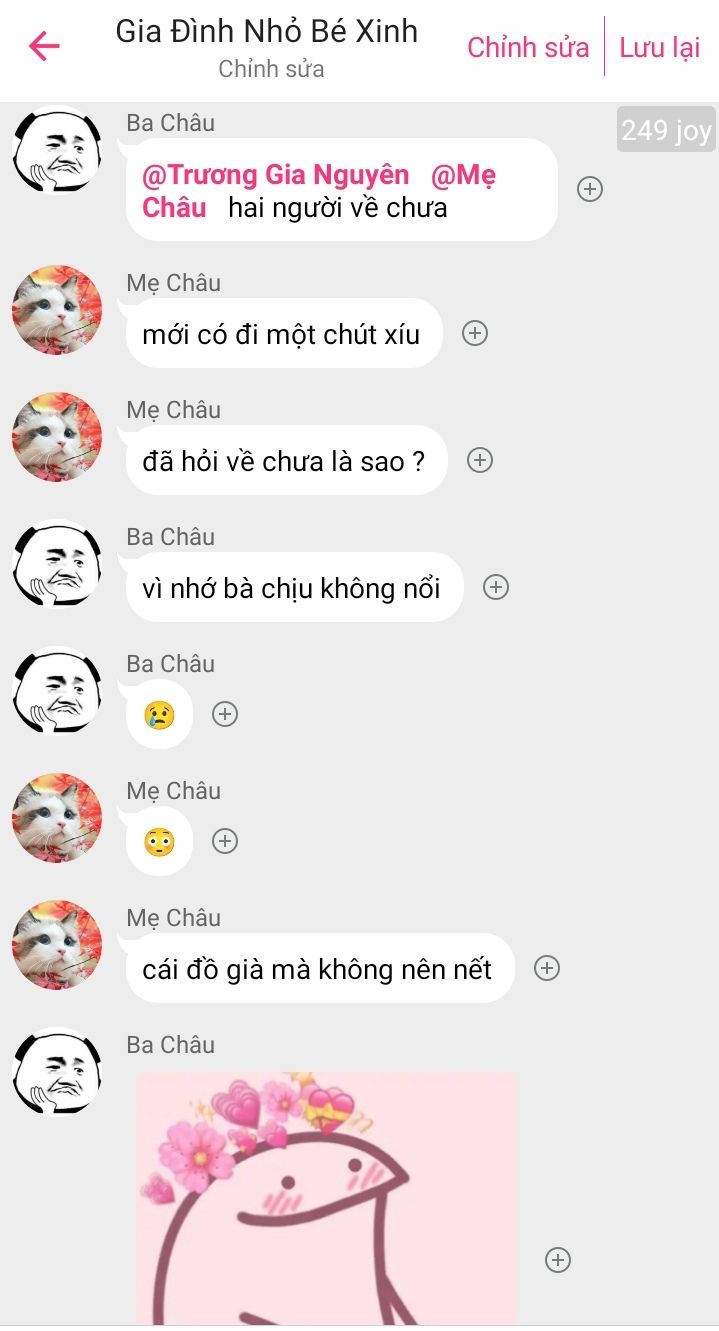Click plus icon beside "hai người về chưa" message
This screenshot has width=719, height=1331.
[590, 189]
